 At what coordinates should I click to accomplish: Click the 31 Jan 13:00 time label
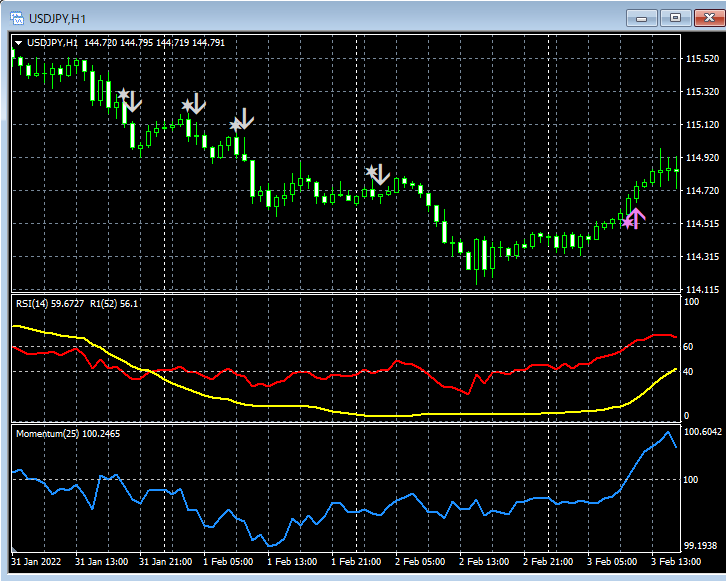(101, 562)
